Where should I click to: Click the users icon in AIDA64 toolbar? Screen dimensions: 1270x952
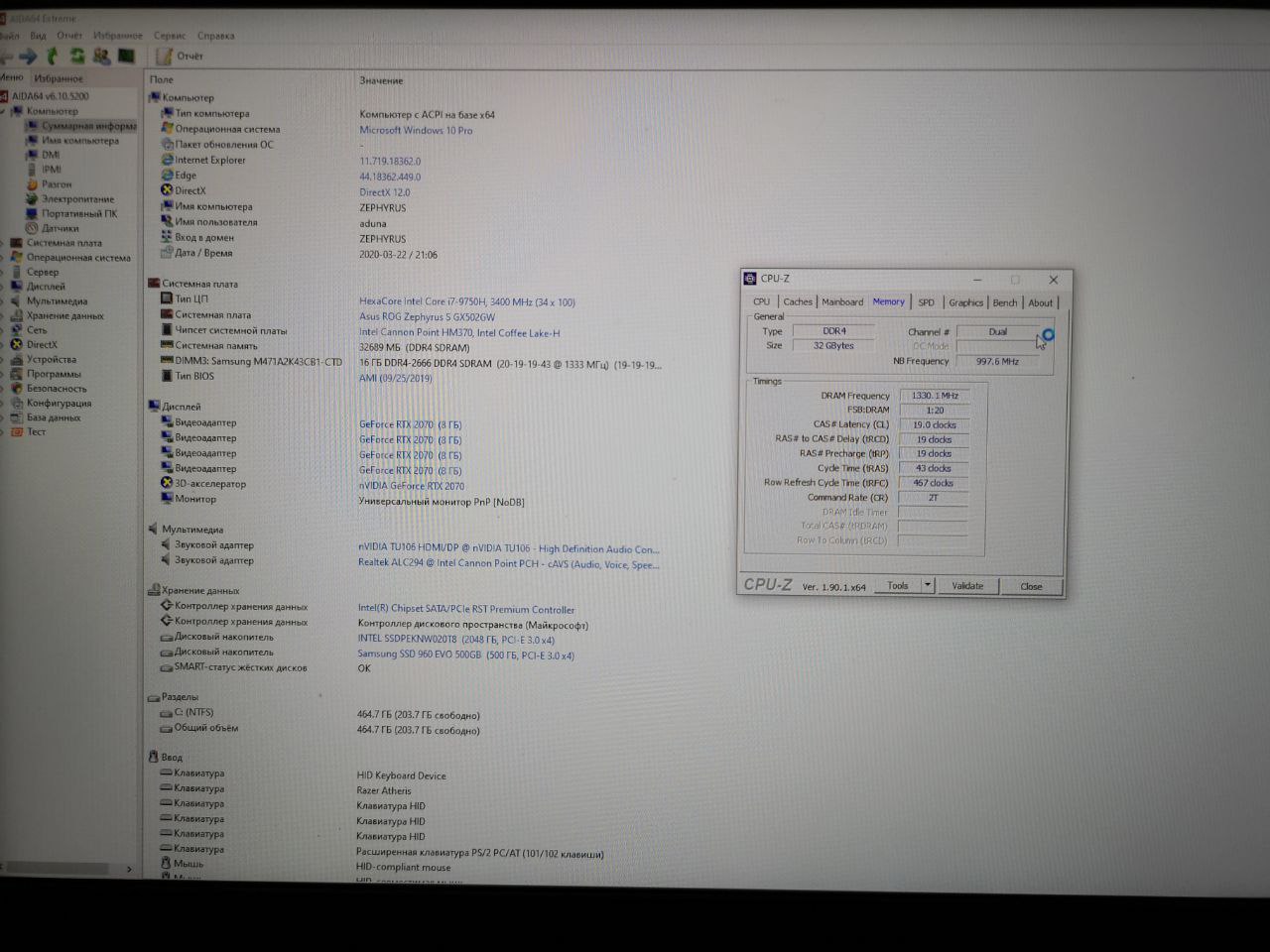click(101, 57)
